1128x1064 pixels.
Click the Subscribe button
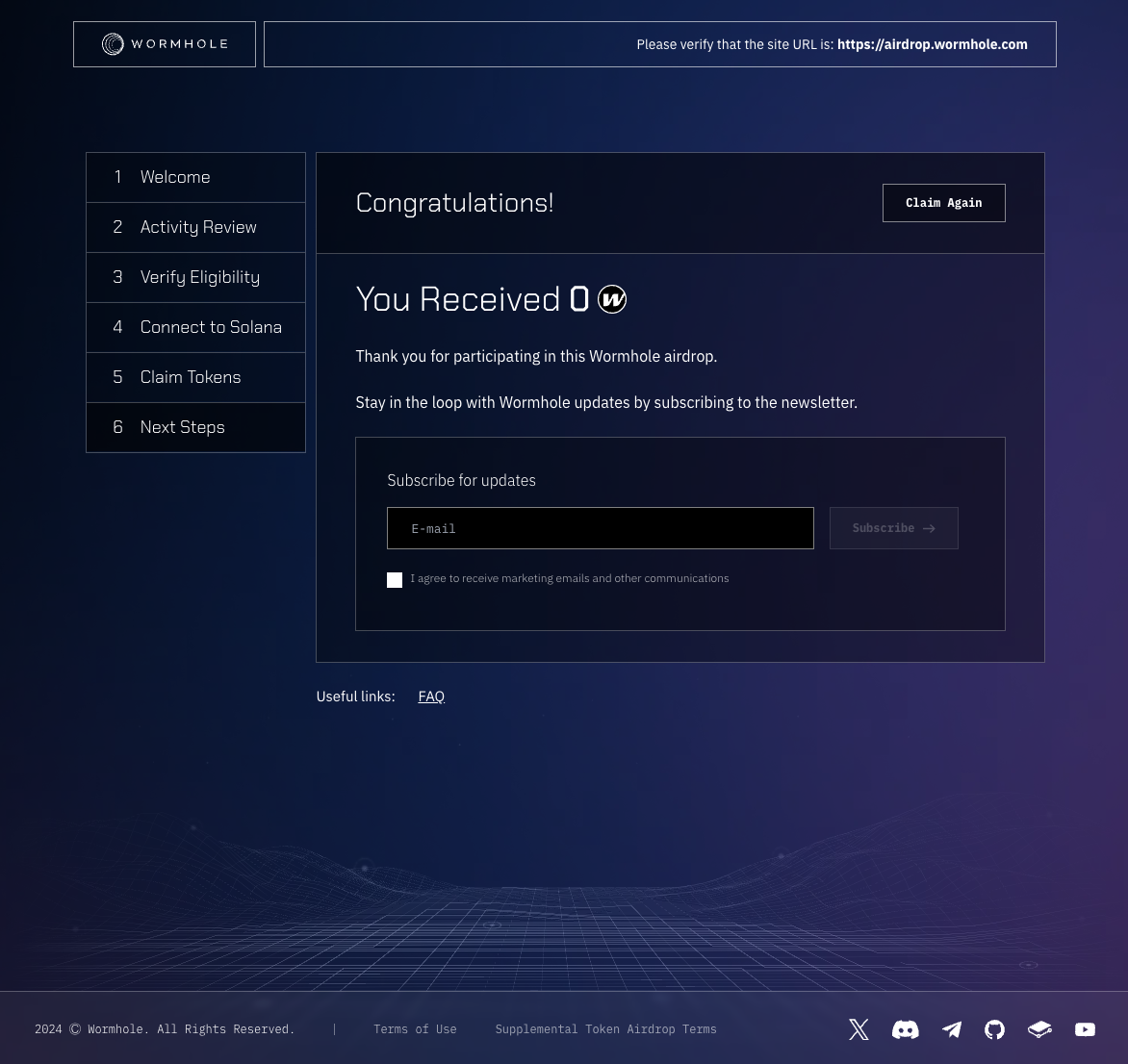tap(893, 528)
